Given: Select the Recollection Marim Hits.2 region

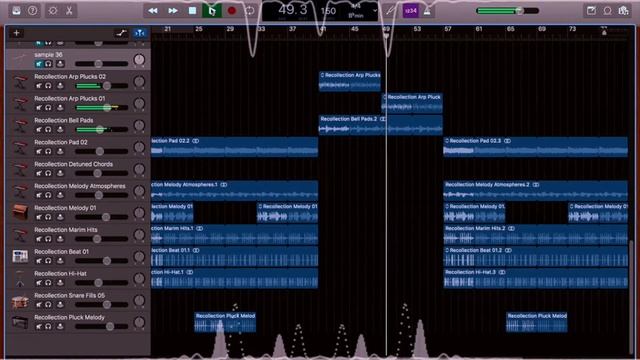Looking at the screenshot, I should (535, 234).
